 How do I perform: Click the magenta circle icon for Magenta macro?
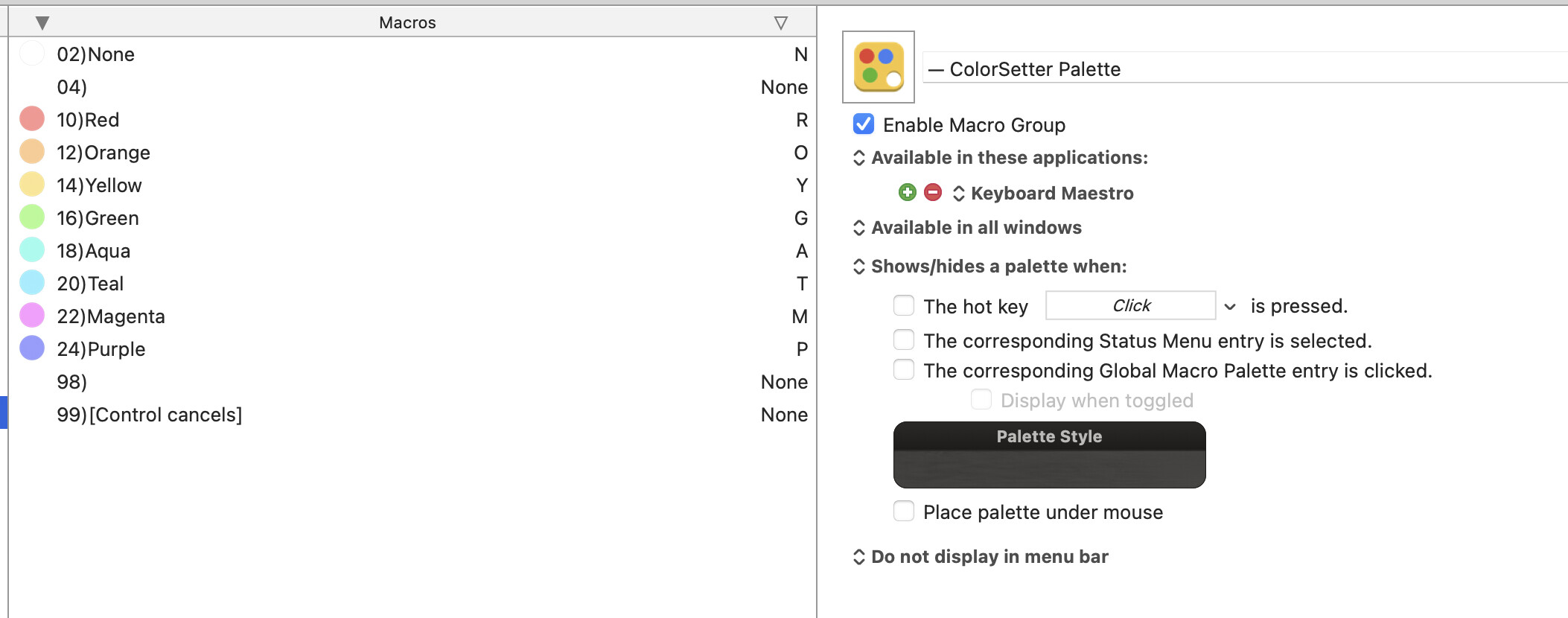pyautogui.click(x=32, y=316)
